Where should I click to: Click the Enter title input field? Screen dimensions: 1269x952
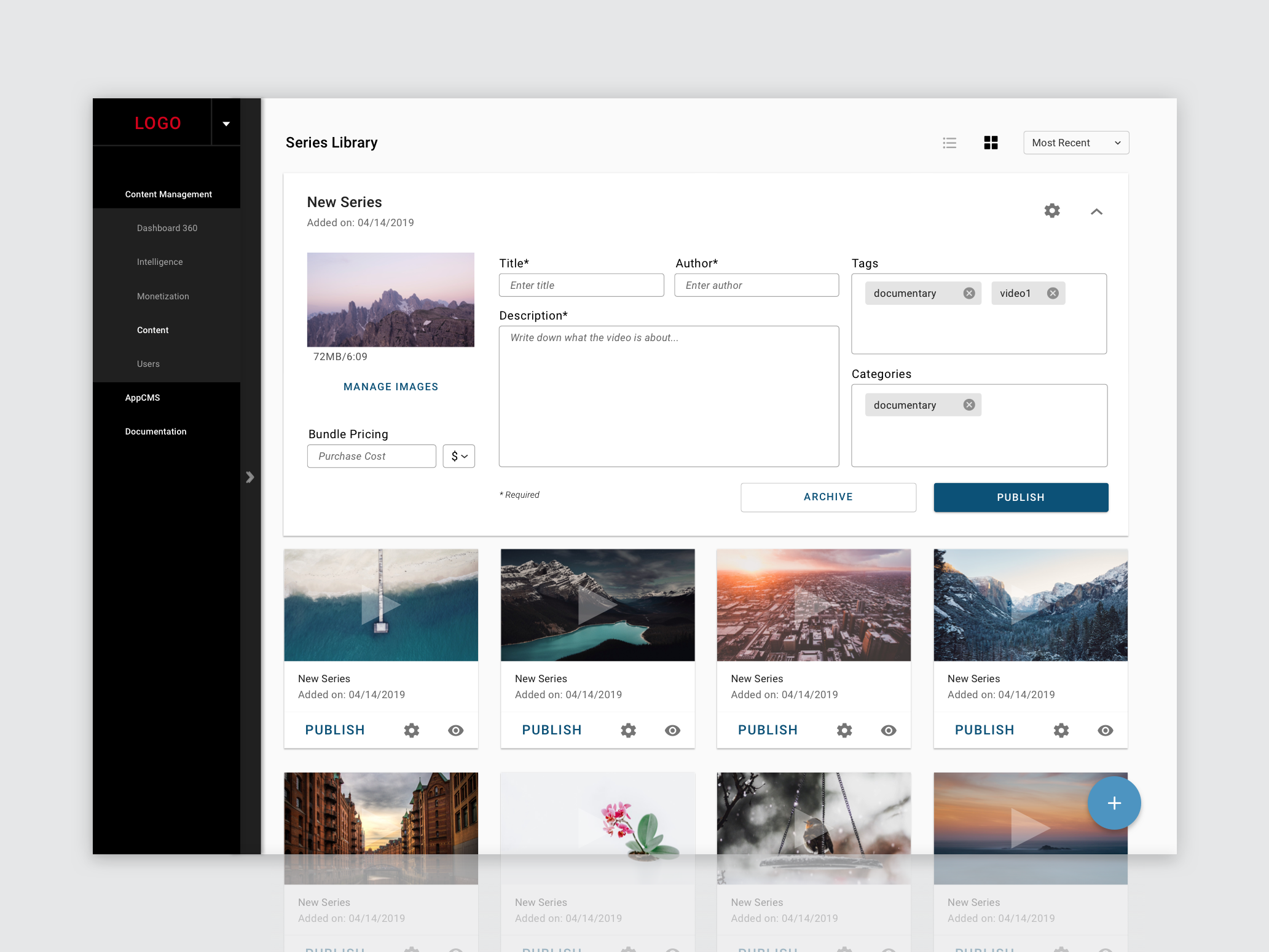click(x=581, y=285)
